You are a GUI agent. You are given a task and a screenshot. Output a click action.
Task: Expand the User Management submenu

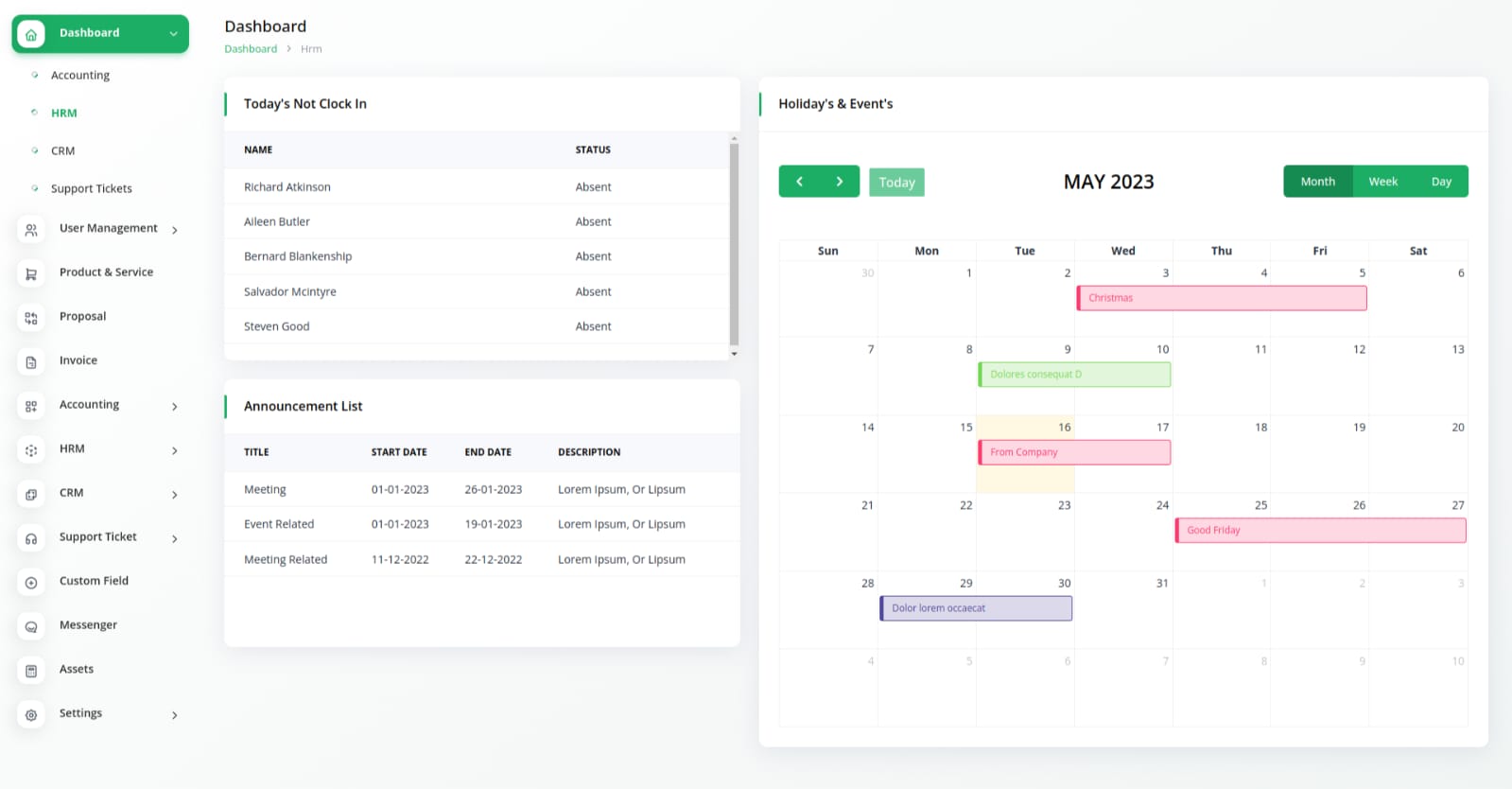pyautogui.click(x=175, y=230)
